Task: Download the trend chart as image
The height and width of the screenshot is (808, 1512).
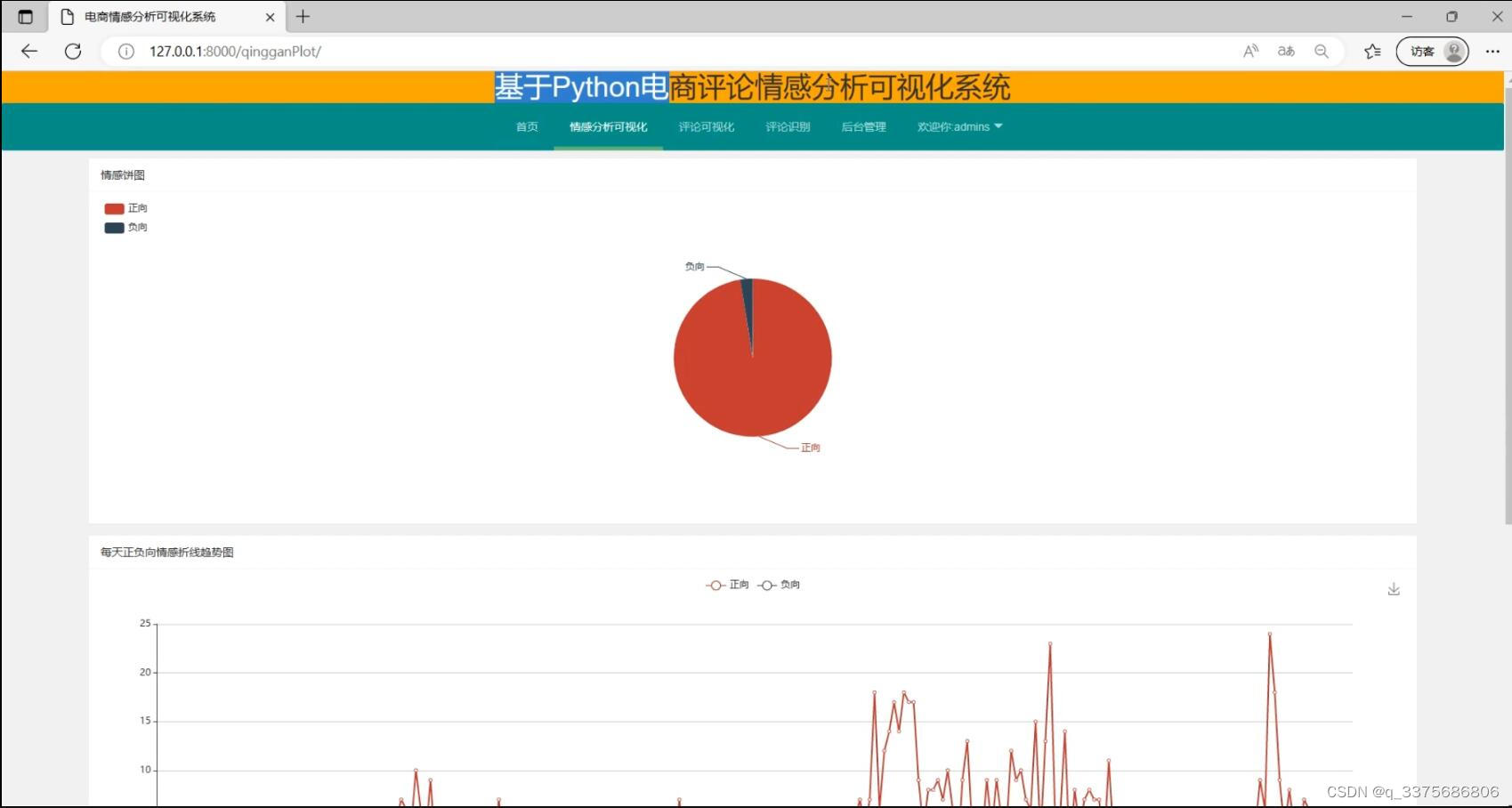Action: (x=1394, y=589)
